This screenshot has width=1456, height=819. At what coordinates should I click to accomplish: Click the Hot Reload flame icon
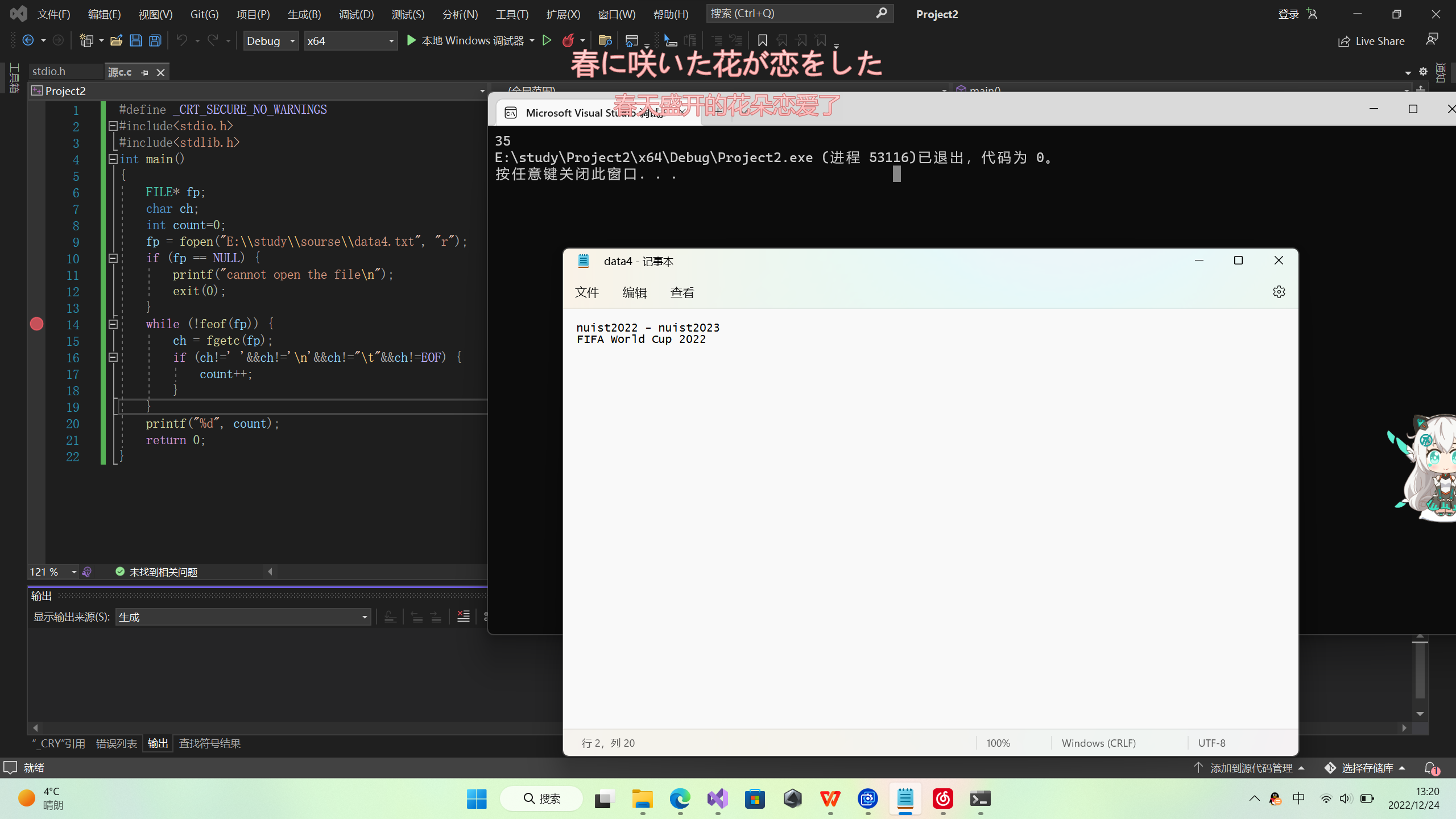[568, 40]
